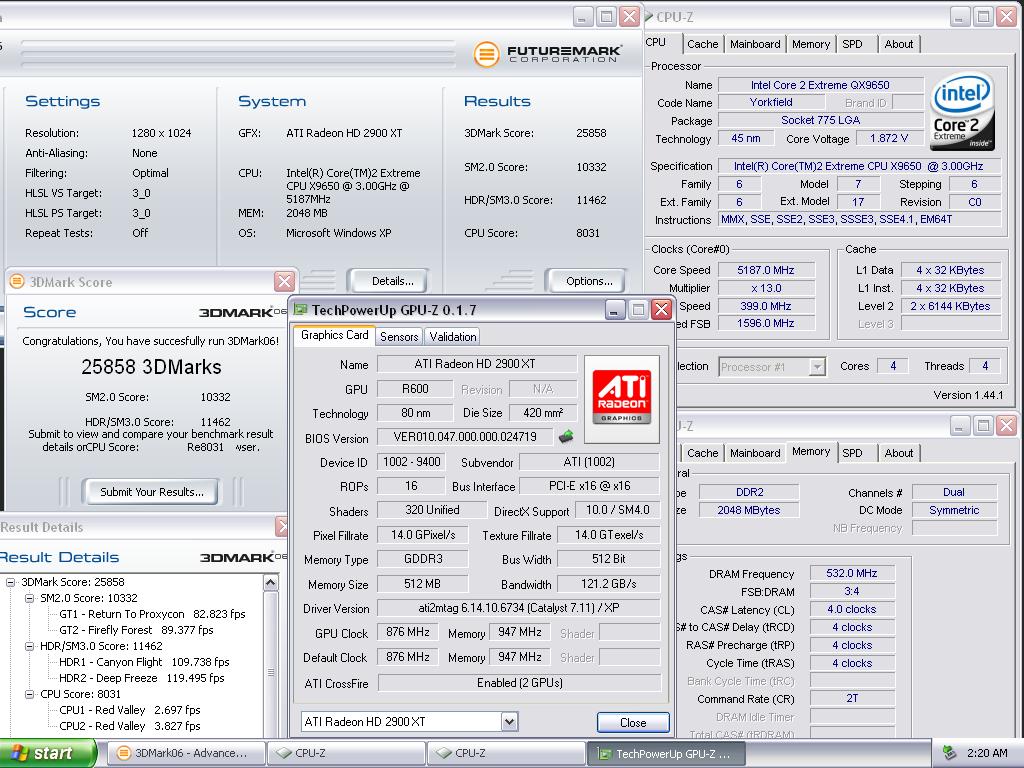Click the system tray network icon
The image size is (1024, 768).
[x=950, y=753]
